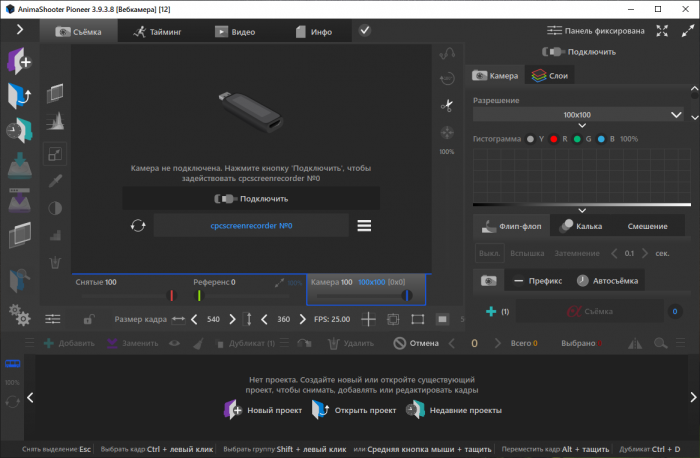Toggle the Y histogram channel
700x458 pixels.
point(531,139)
